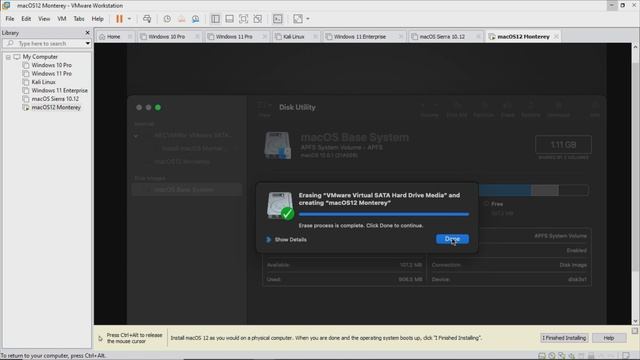The image size is (640, 360).
Task: Open the Help menu
Action: point(98,19)
